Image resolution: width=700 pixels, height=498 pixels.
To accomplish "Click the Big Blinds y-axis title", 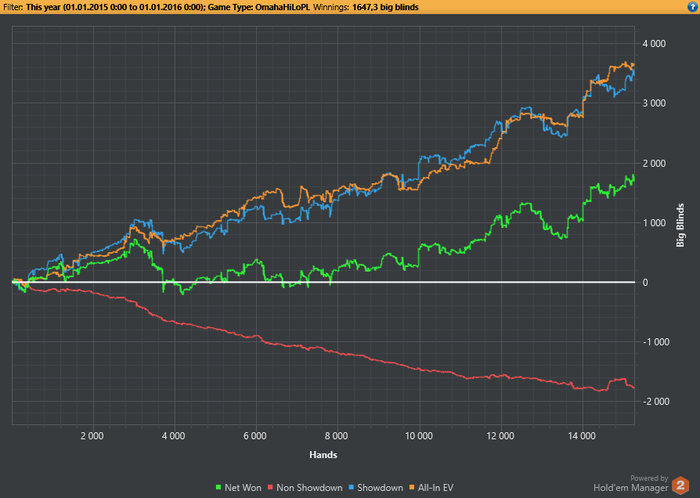I will tap(680, 225).
